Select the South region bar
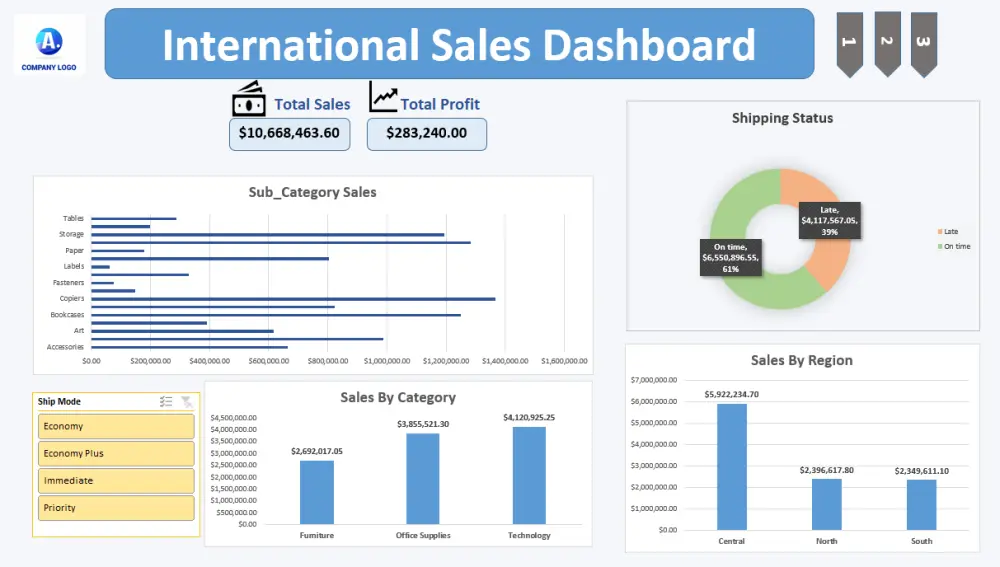The image size is (1000, 567). coord(922,505)
